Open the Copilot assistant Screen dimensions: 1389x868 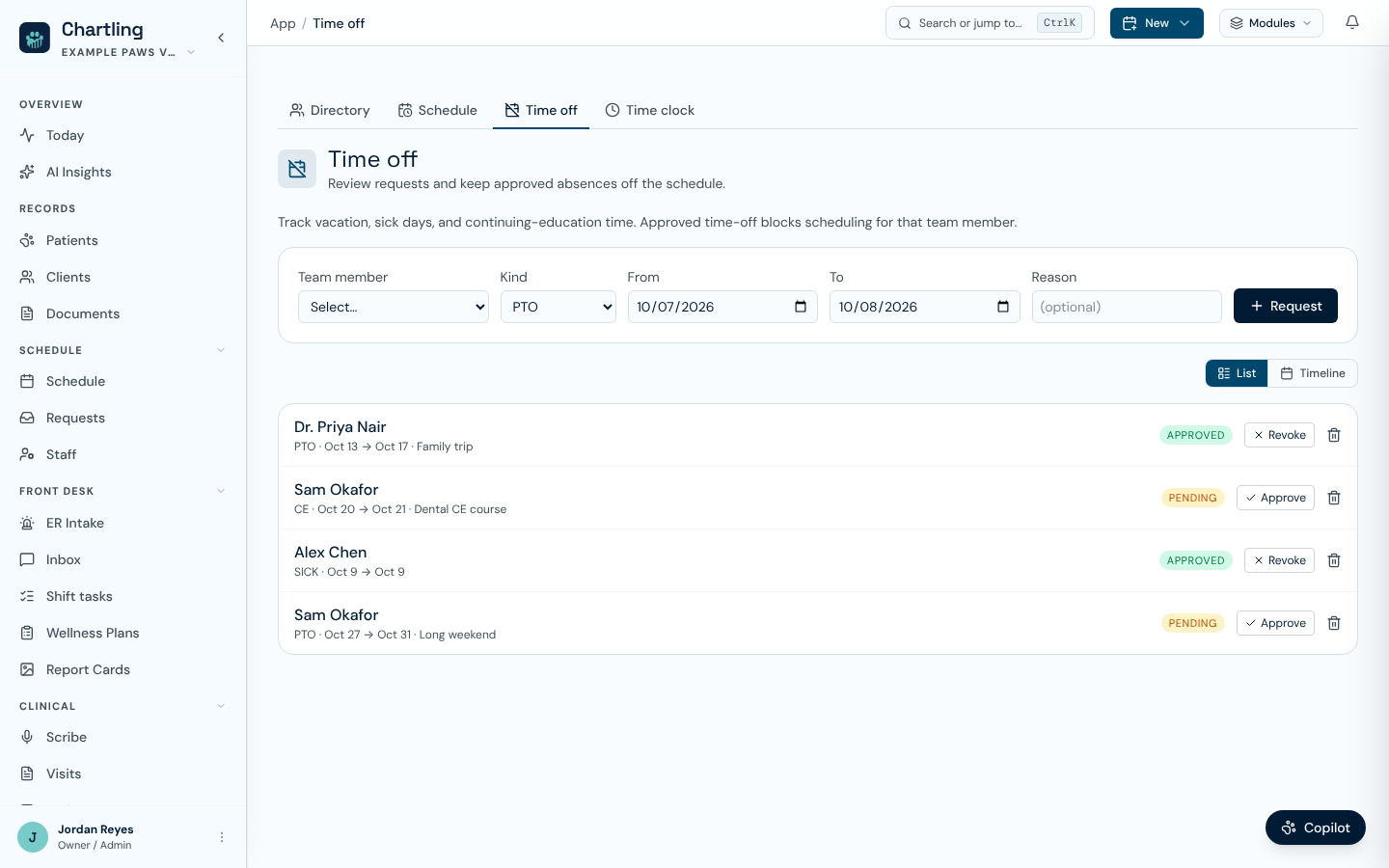click(1316, 827)
